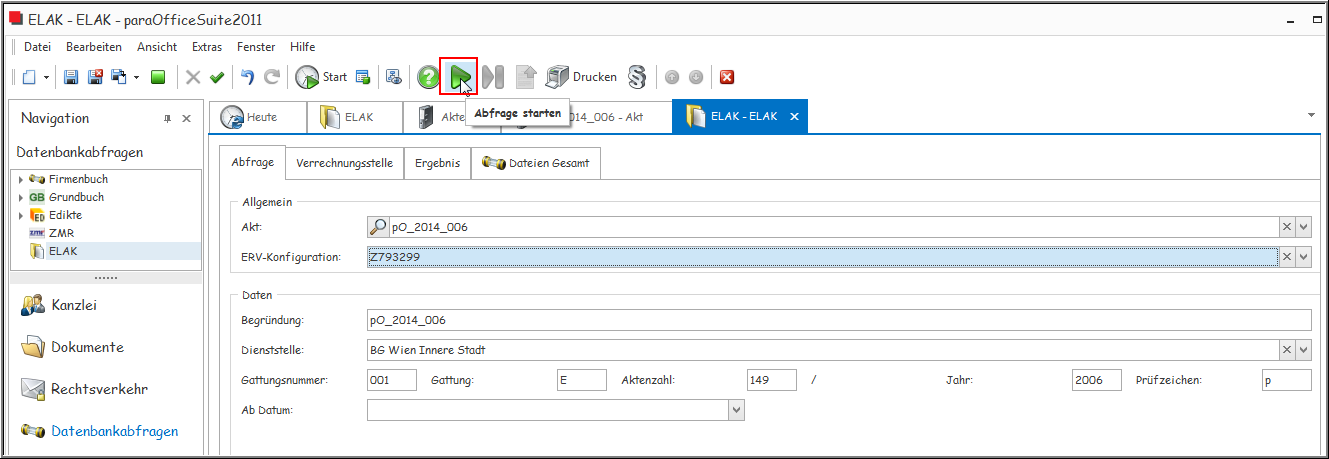Select ELAK in the database queries tree
Viewport: 1329px width, 459px height.
(62, 251)
